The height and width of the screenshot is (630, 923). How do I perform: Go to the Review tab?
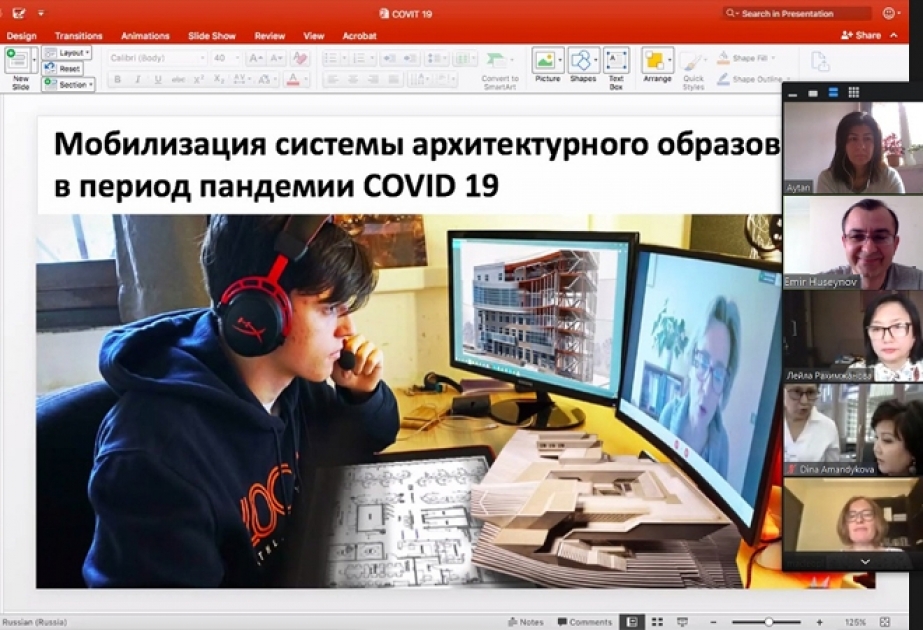click(270, 36)
